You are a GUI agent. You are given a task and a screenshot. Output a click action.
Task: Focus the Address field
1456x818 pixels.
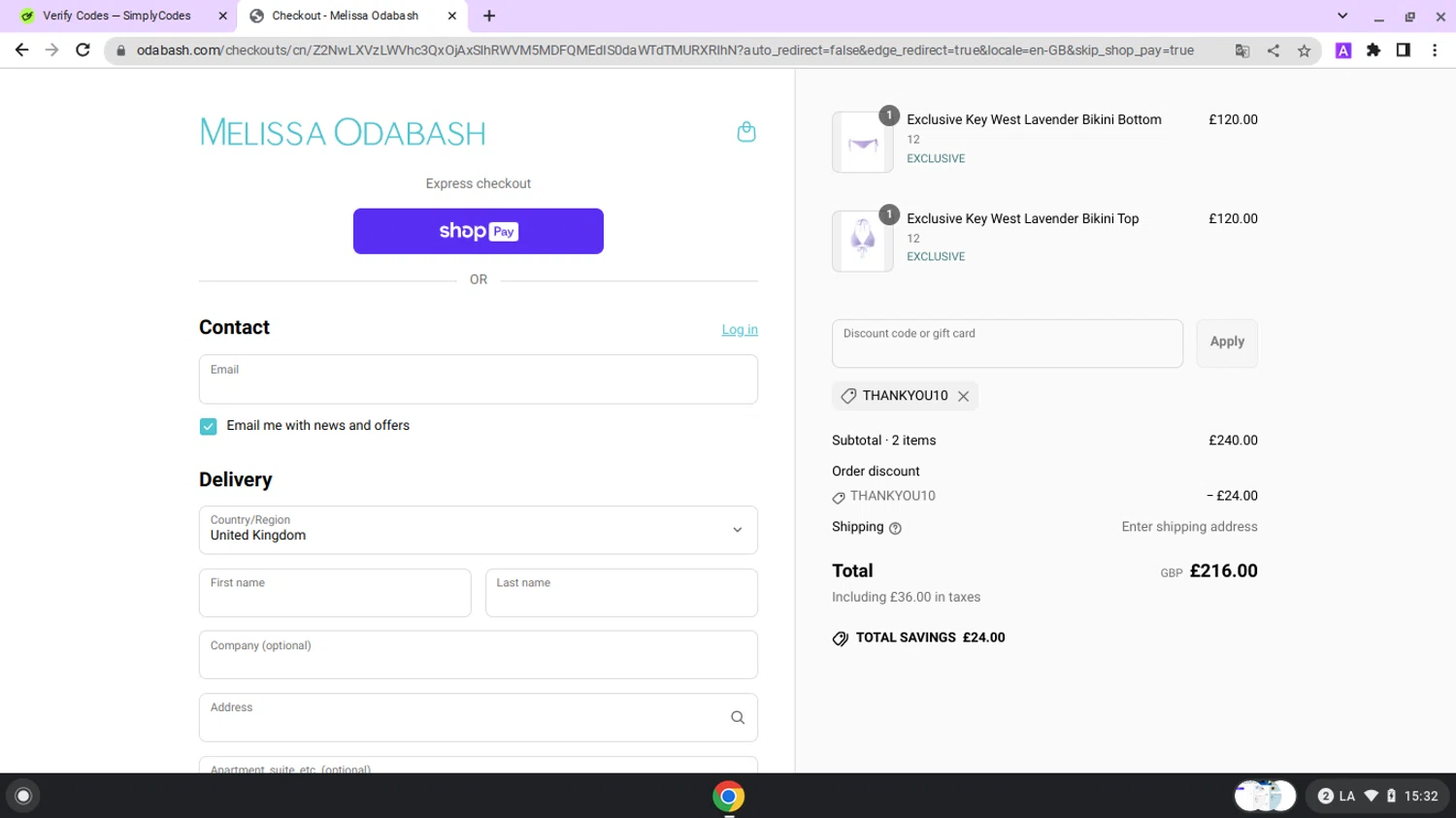click(478, 718)
